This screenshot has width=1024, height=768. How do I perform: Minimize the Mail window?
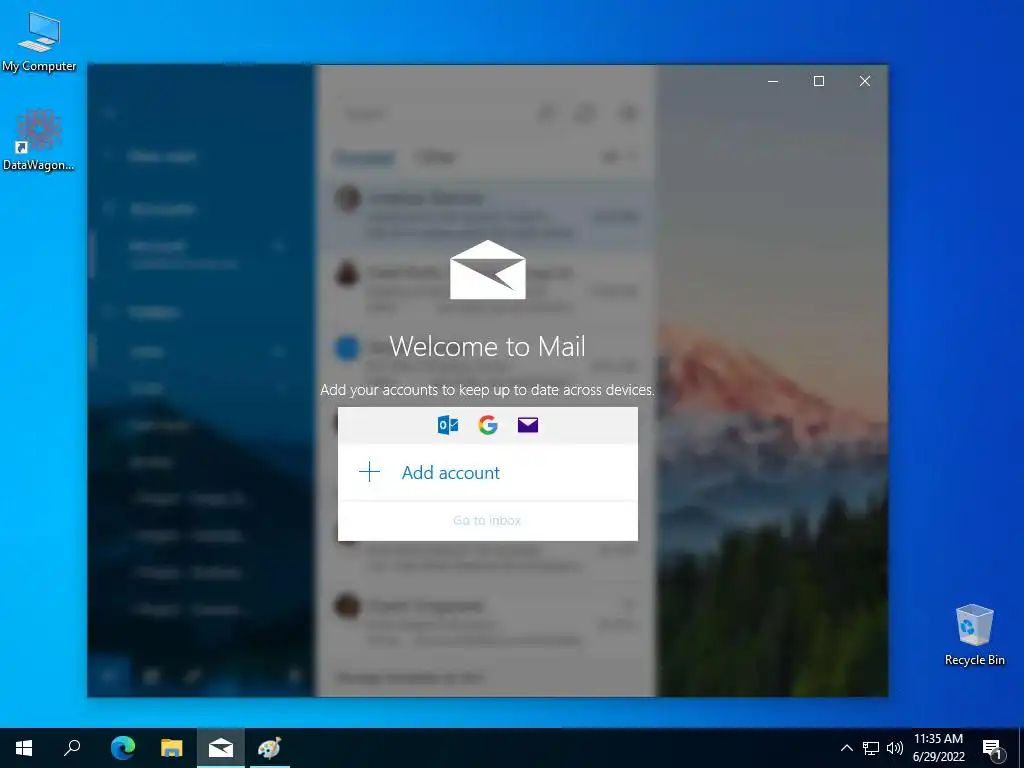click(x=773, y=81)
